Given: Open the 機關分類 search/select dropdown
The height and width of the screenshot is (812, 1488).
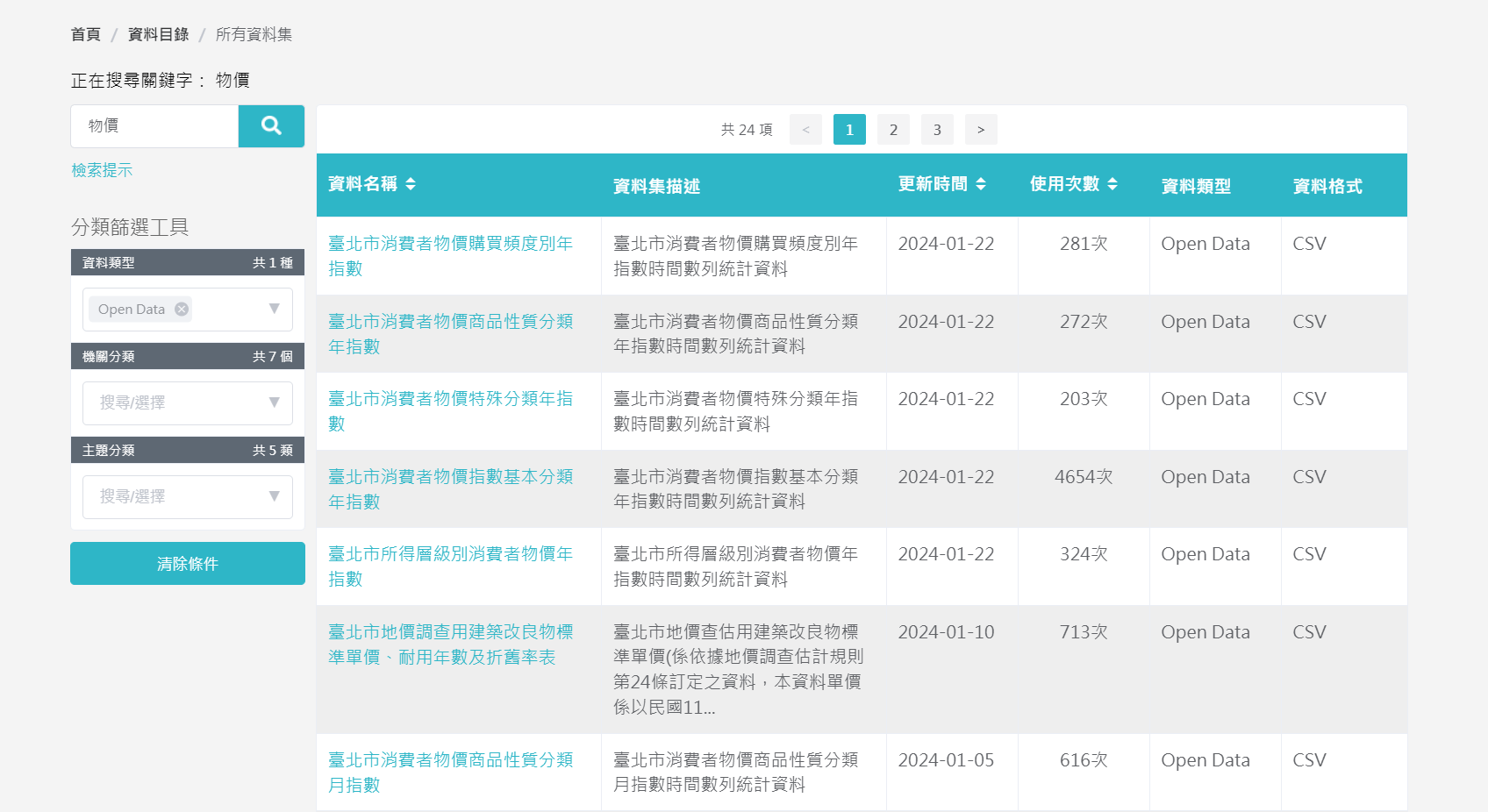Looking at the screenshot, I should 188,402.
